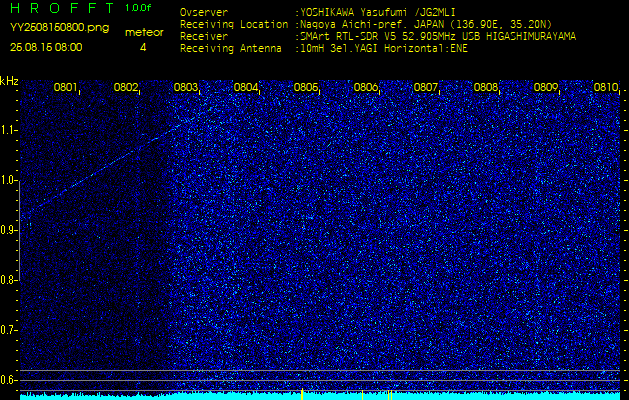Click the 0801 time marker

pyautogui.click(x=65, y=87)
